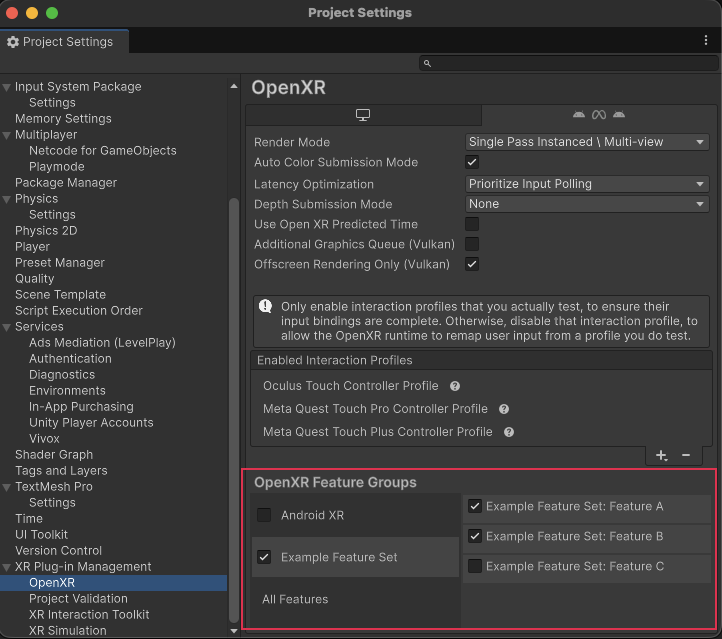Enable Use Open XR Predicted Time
Image resolution: width=722 pixels, height=639 pixels.
(x=472, y=224)
